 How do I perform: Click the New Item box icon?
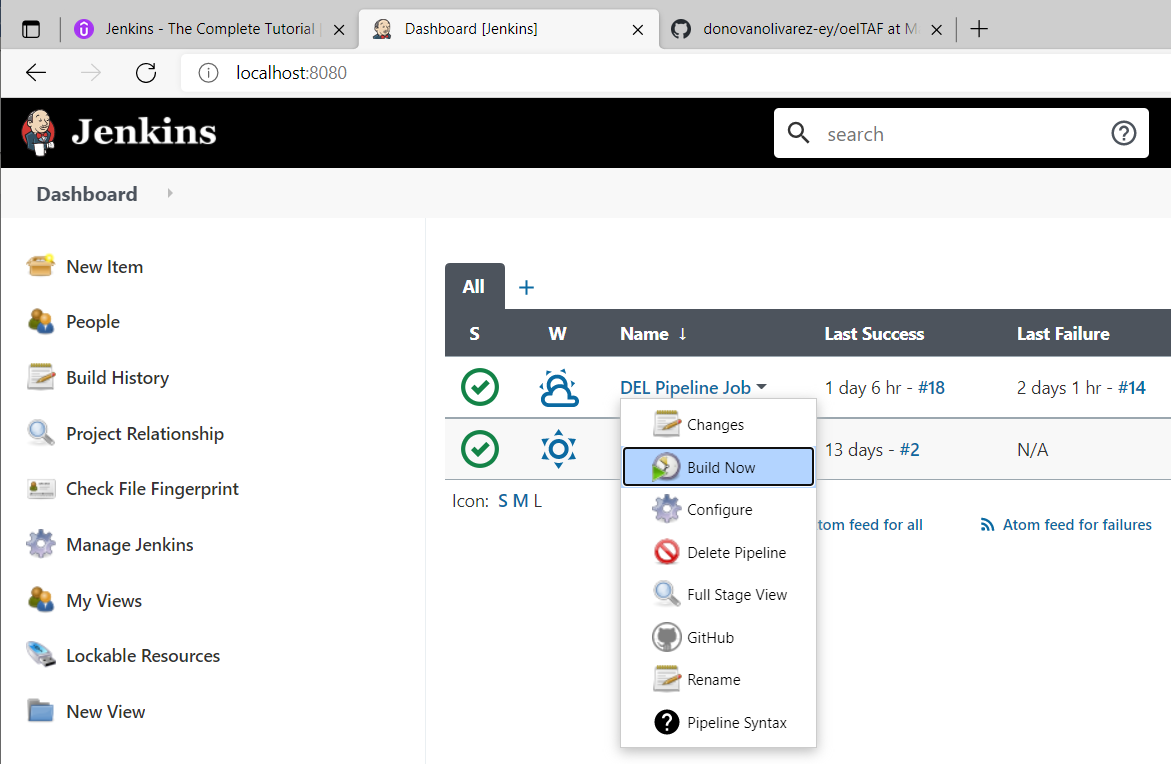coord(40,266)
